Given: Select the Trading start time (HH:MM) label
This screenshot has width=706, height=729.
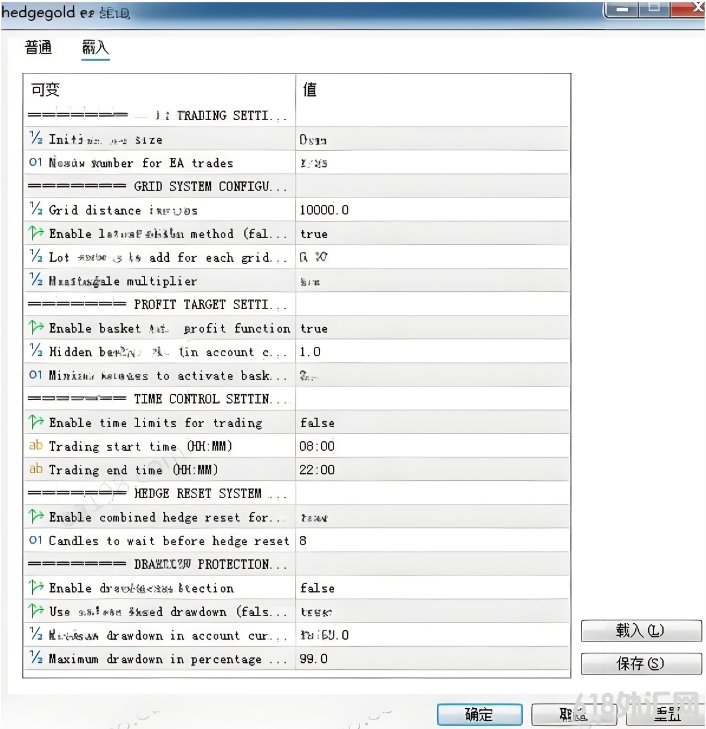Looking at the screenshot, I should click(x=140, y=446).
